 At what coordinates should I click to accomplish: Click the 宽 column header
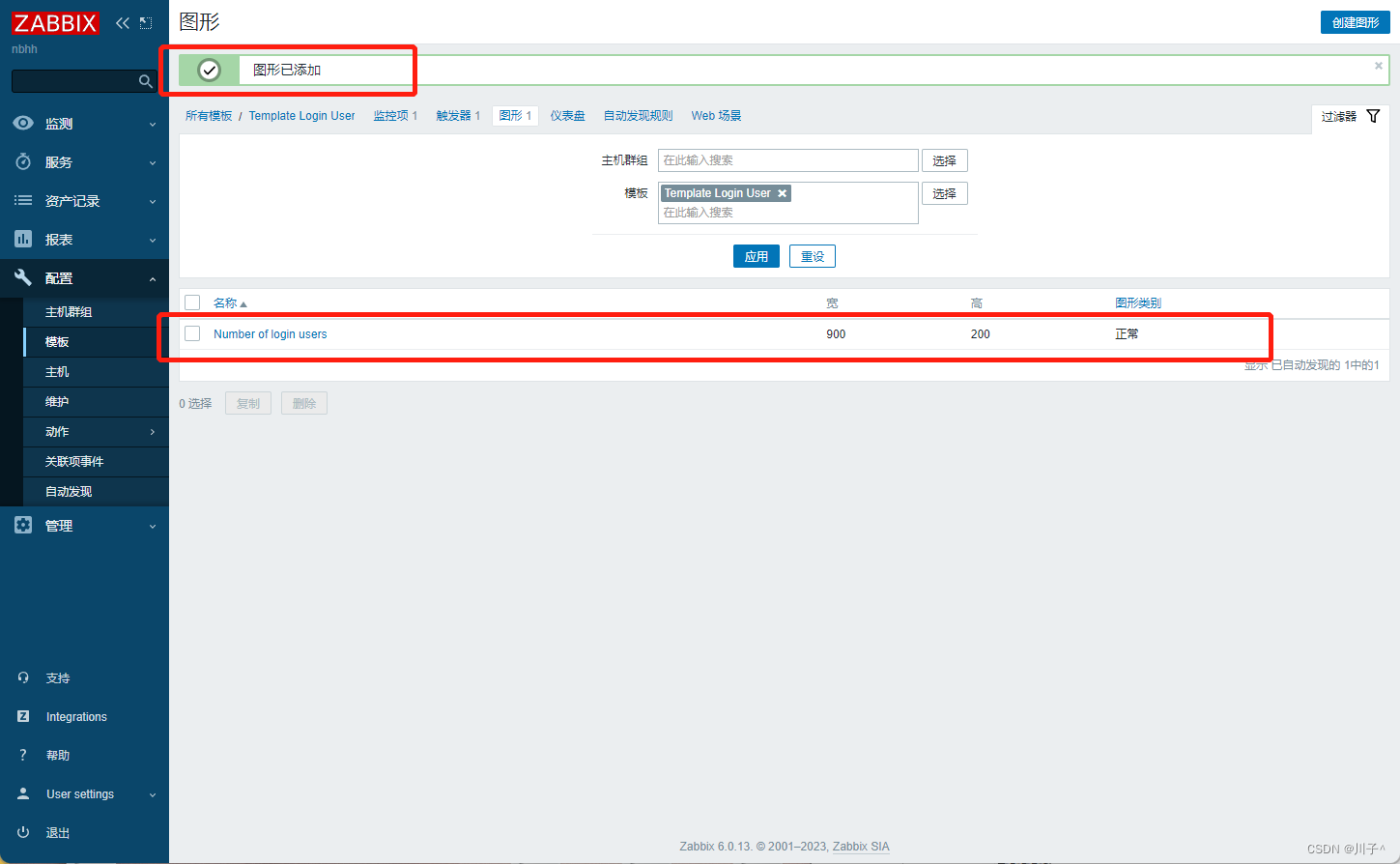point(832,302)
